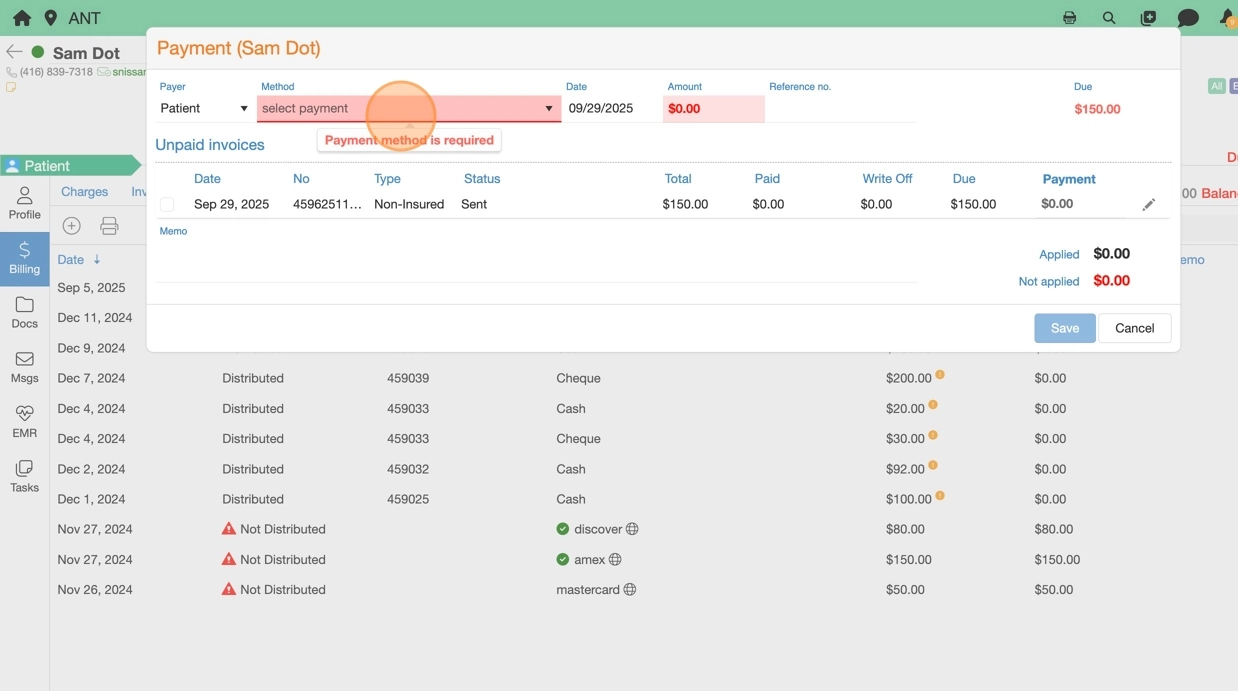This screenshot has height=691, width=1238.
Task: Open EMR in the left sidebar
Action: pos(25,421)
